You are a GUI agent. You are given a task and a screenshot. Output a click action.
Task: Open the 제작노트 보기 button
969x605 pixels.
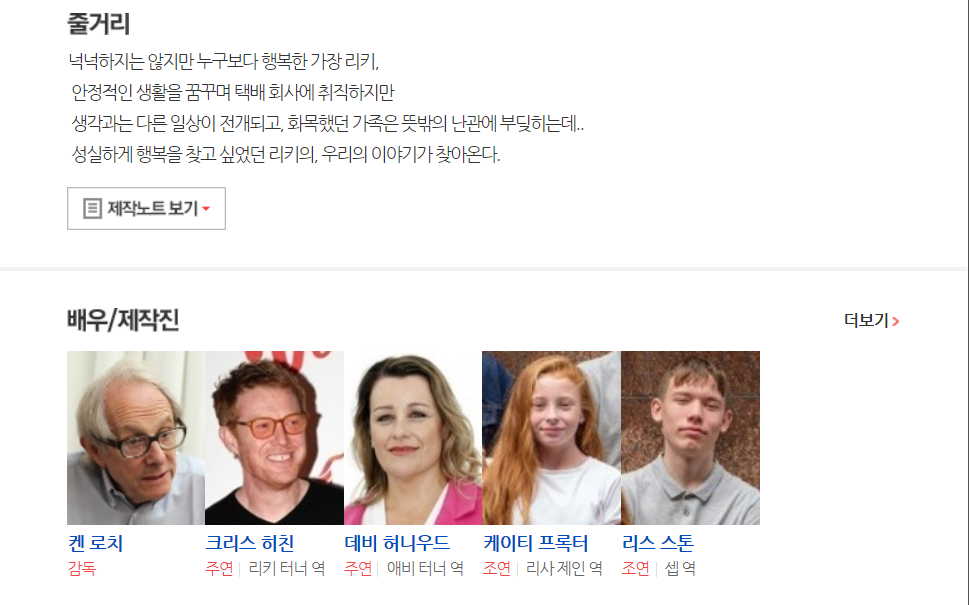[x=146, y=208]
